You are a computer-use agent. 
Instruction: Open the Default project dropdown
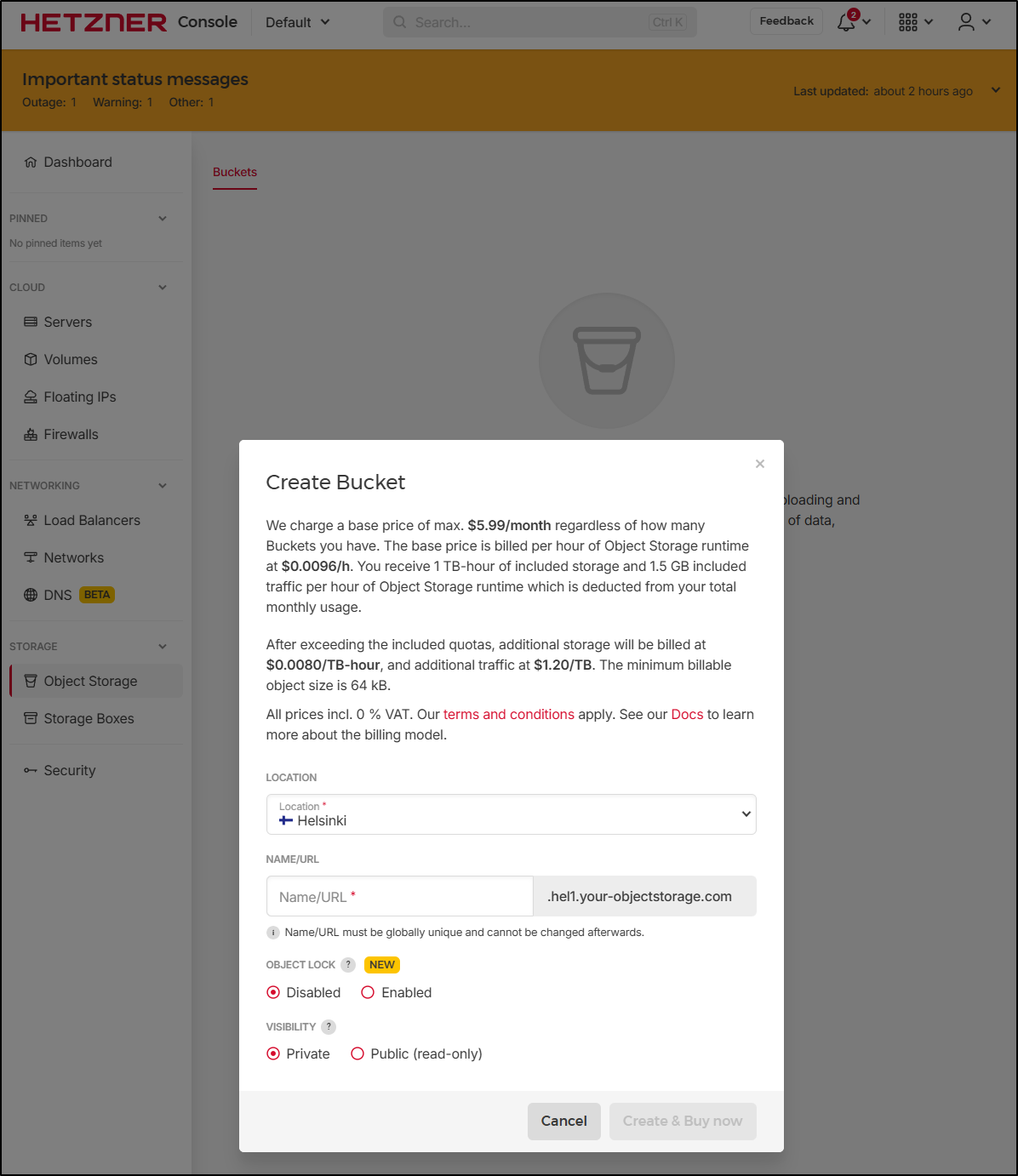click(297, 22)
